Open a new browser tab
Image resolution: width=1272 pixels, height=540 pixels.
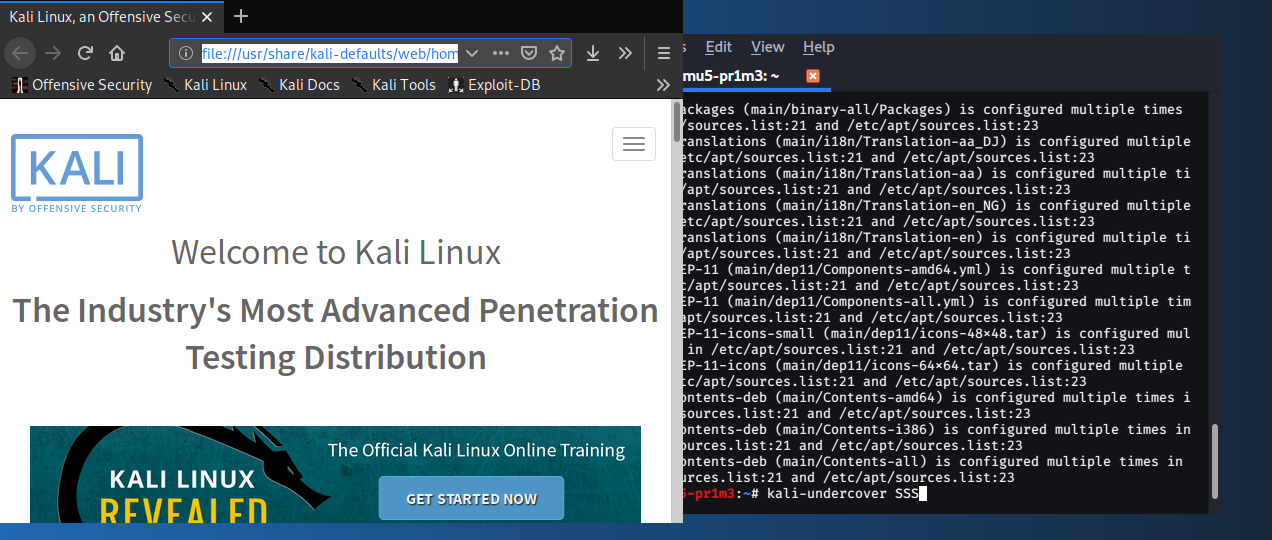click(x=240, y=16)
